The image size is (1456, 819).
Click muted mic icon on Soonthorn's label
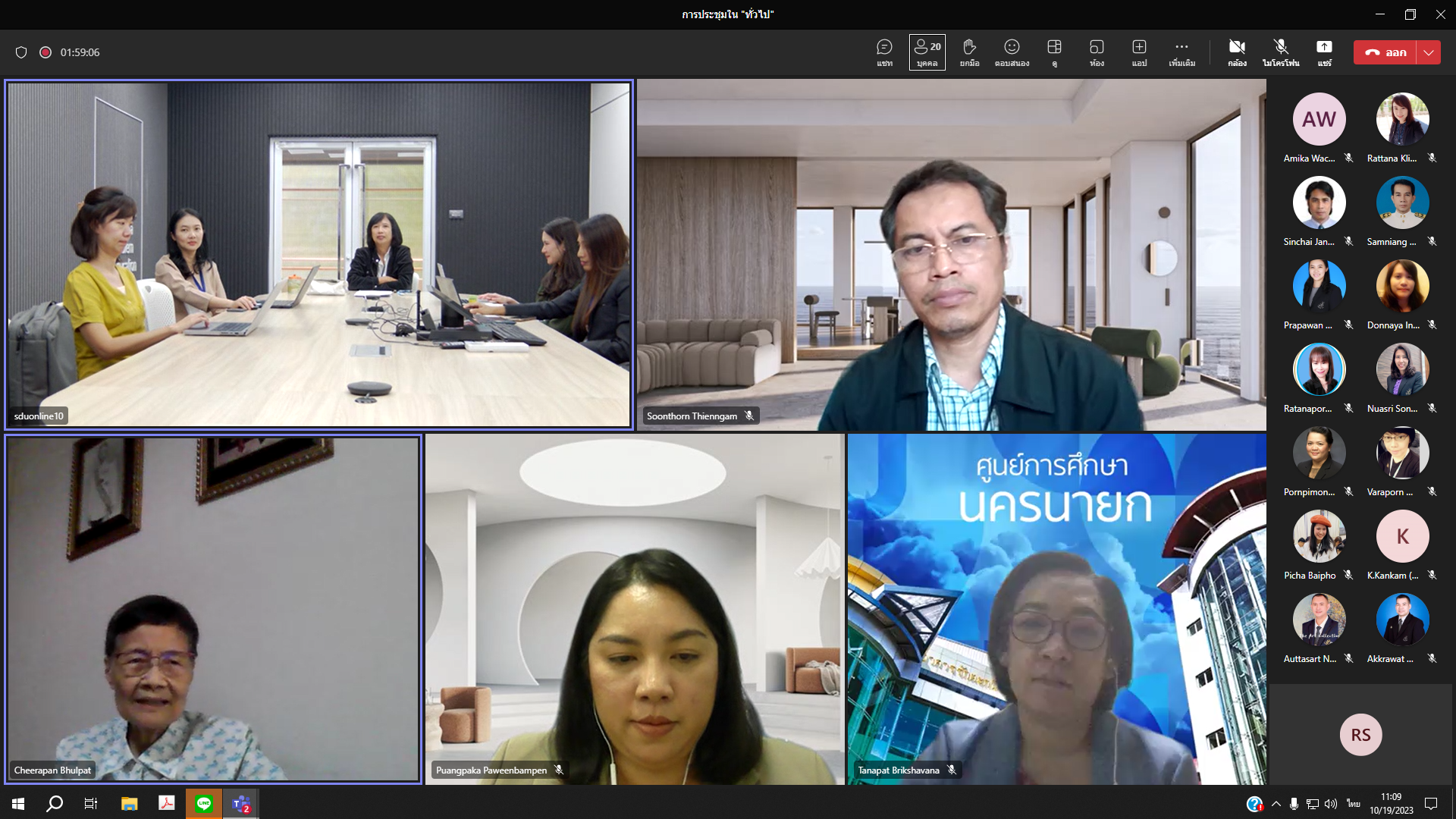[x=749, y=416]
